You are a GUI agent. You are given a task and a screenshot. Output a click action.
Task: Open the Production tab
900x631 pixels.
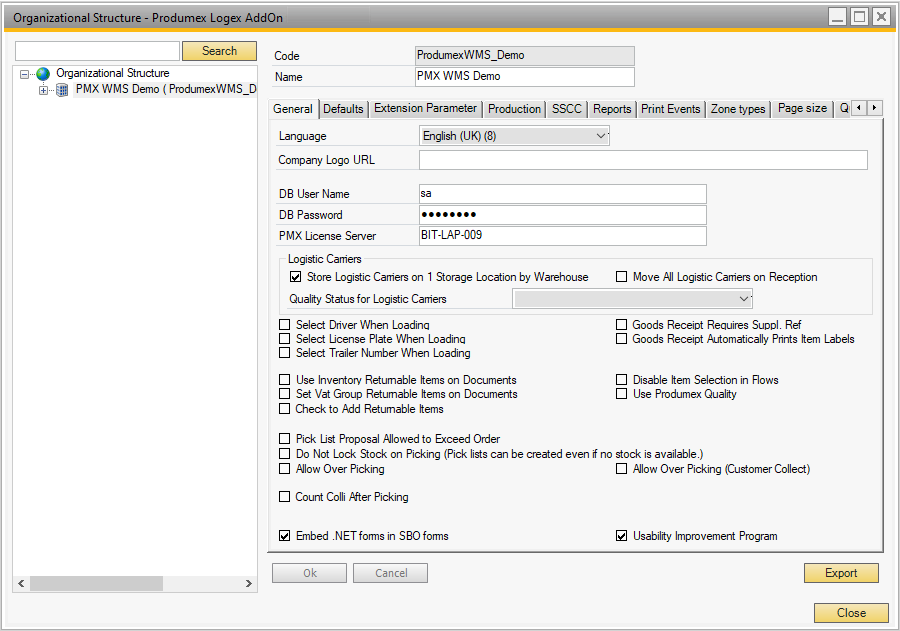pos(514,108)
